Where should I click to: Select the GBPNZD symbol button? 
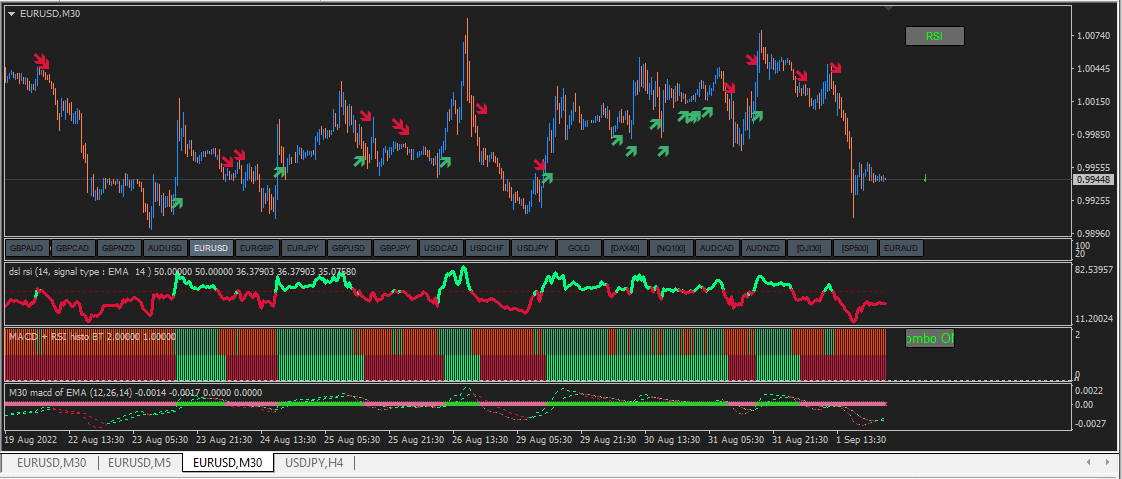118,248
